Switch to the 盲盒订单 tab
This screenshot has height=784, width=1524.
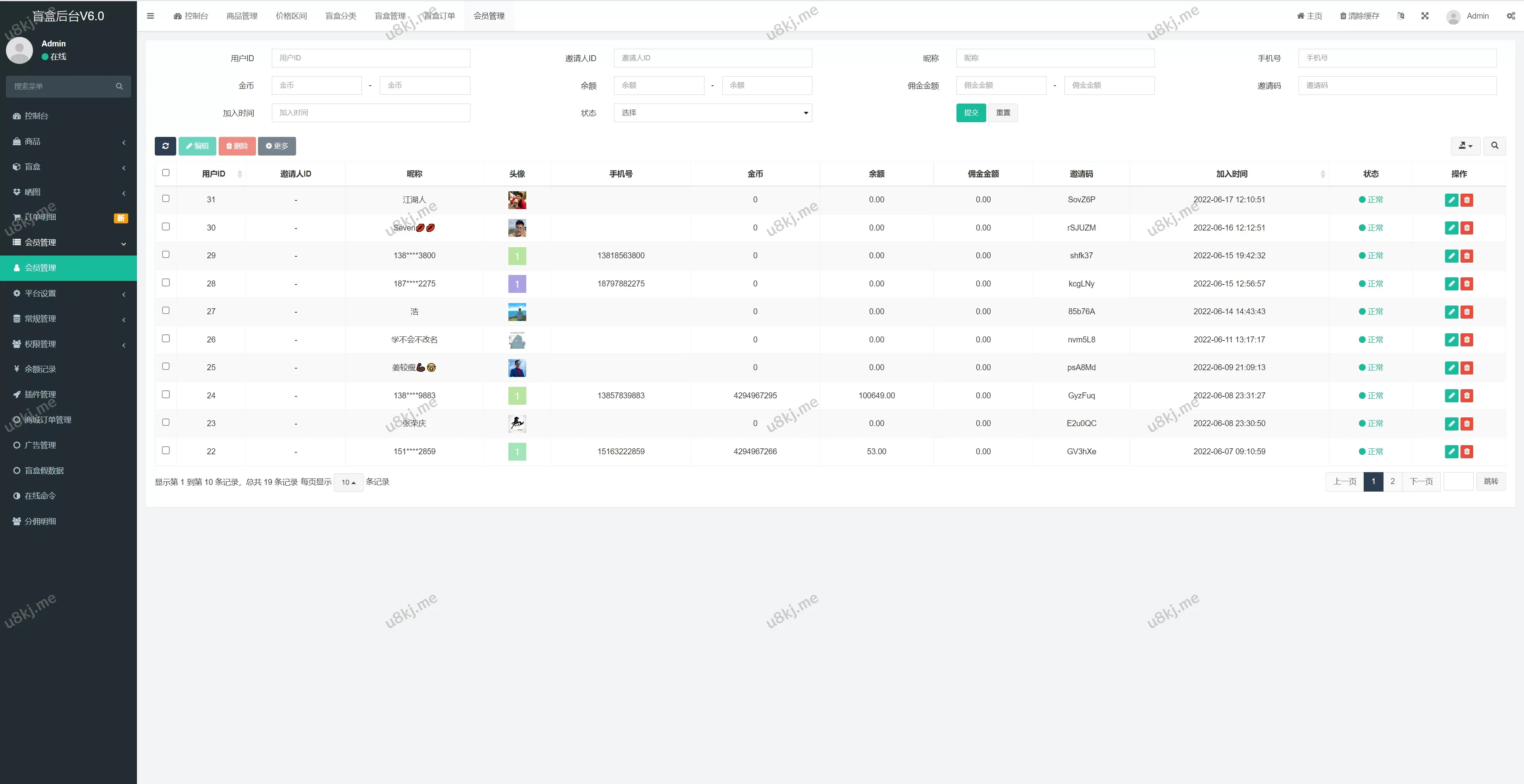tap(440, 16)
